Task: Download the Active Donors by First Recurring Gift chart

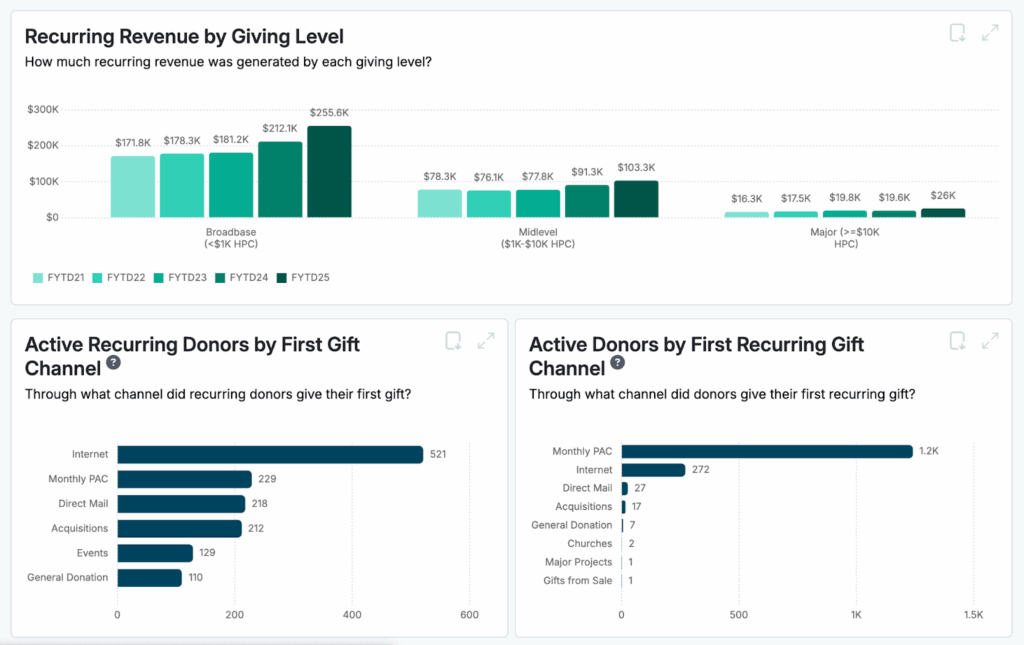Action: pos(958,341)
